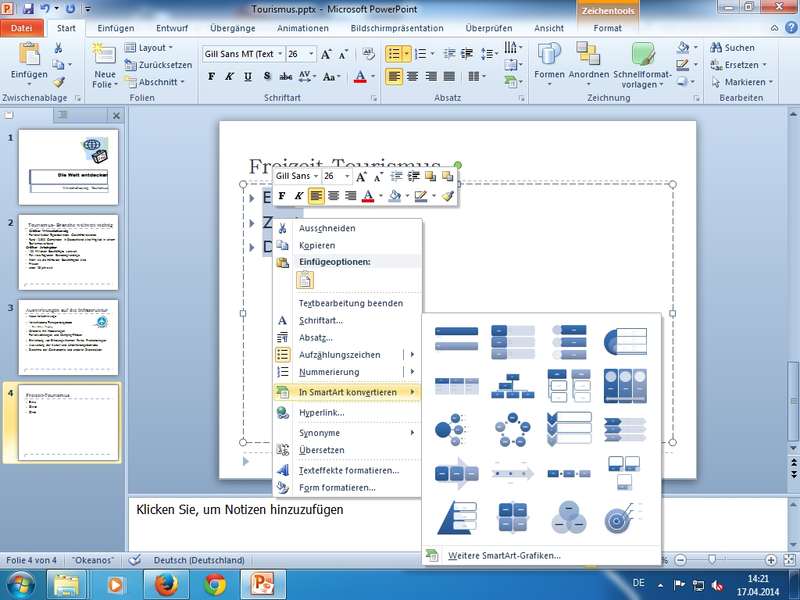The height and width of the screenshot is (600, 800).
Task: Open the Animationen ribbon tab
Action: click(x=302, y=29)
